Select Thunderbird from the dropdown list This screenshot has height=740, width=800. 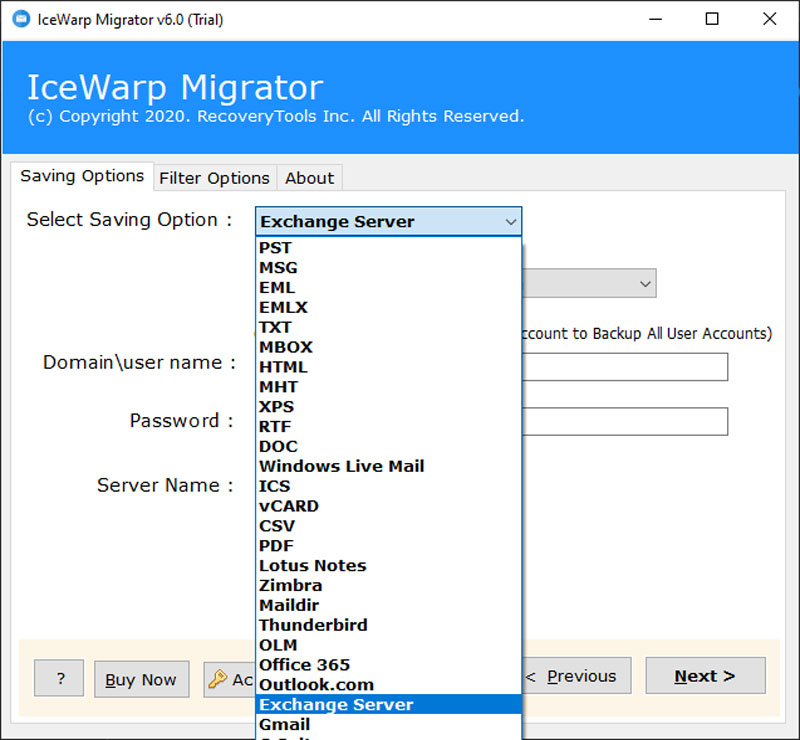coord(388,626)
